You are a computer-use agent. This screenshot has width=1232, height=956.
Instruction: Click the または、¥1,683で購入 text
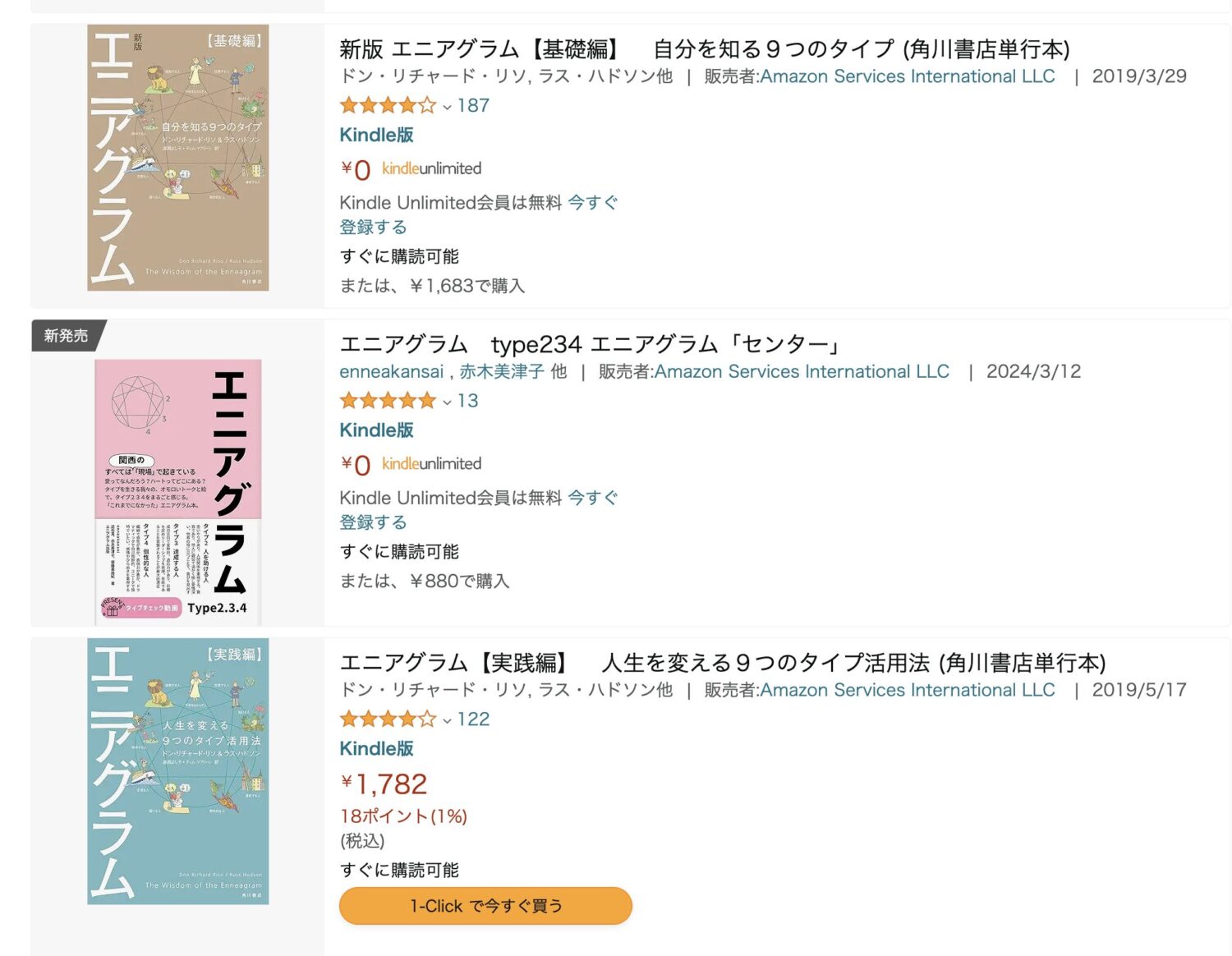click(x=432, y=286)
